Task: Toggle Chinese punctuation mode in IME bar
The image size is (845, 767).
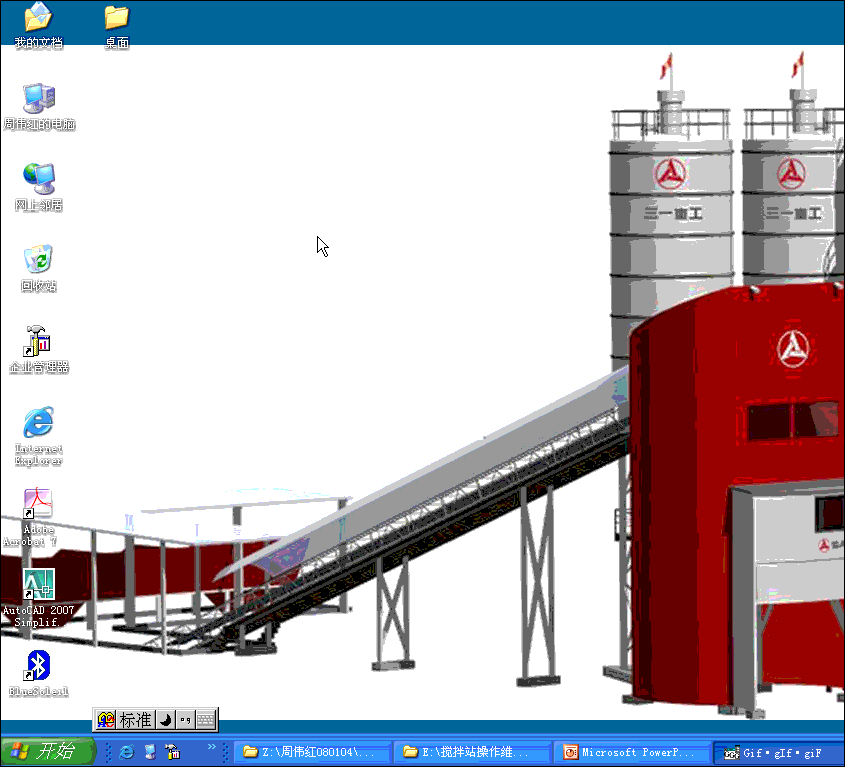Action: (x=185, y=720)
